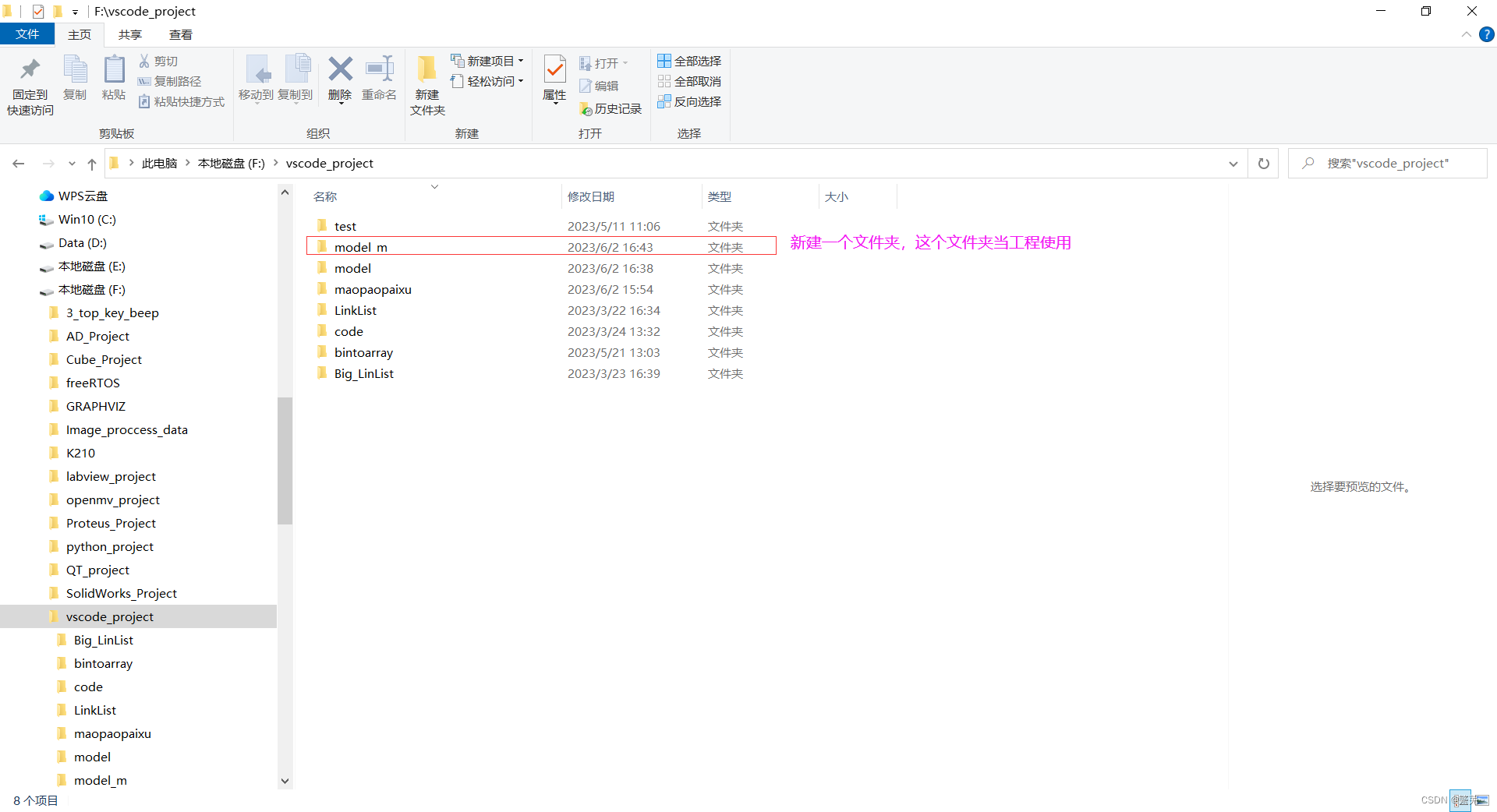
Task: Expand address bar history dropdown
Action: point(1233,164)
